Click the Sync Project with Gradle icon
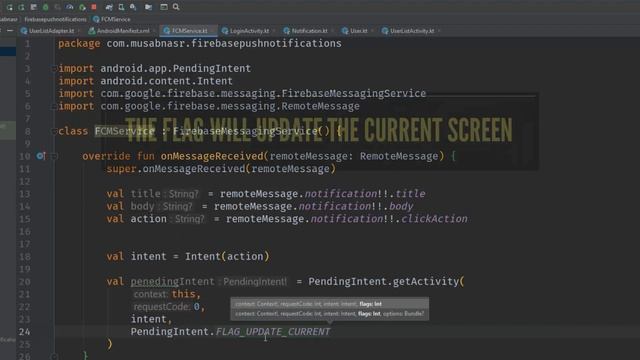The height and width of the screenshot is (360, 640). (109, 7)
